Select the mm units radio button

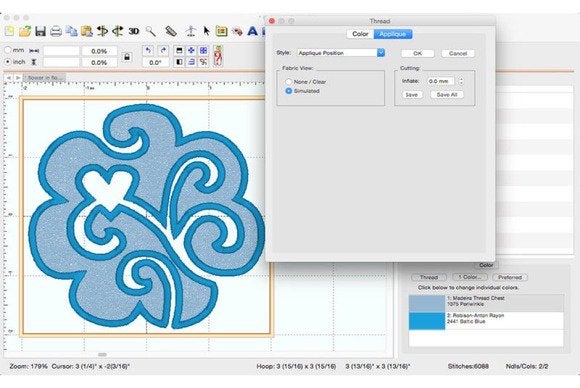click(x=8, y=50)
